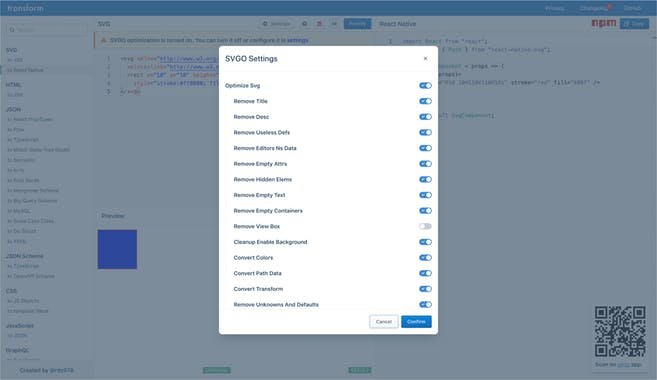Select SVG to JSX in sidebar
Screen dimensions: 657x380
click(x=15, y=60)
